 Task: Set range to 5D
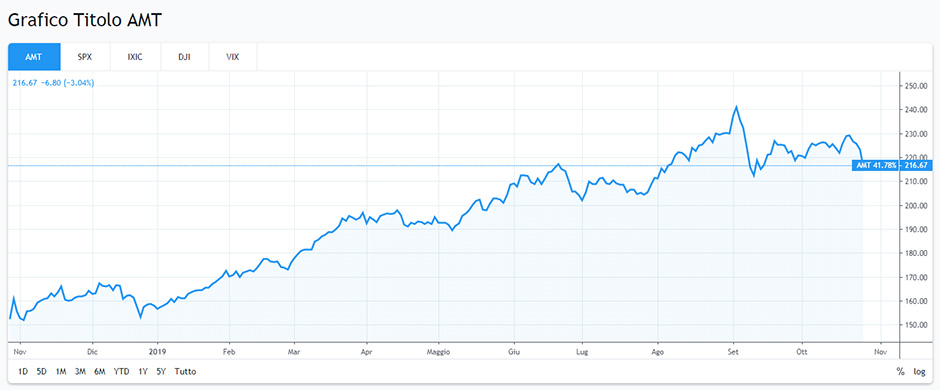[x=41, y=371]
